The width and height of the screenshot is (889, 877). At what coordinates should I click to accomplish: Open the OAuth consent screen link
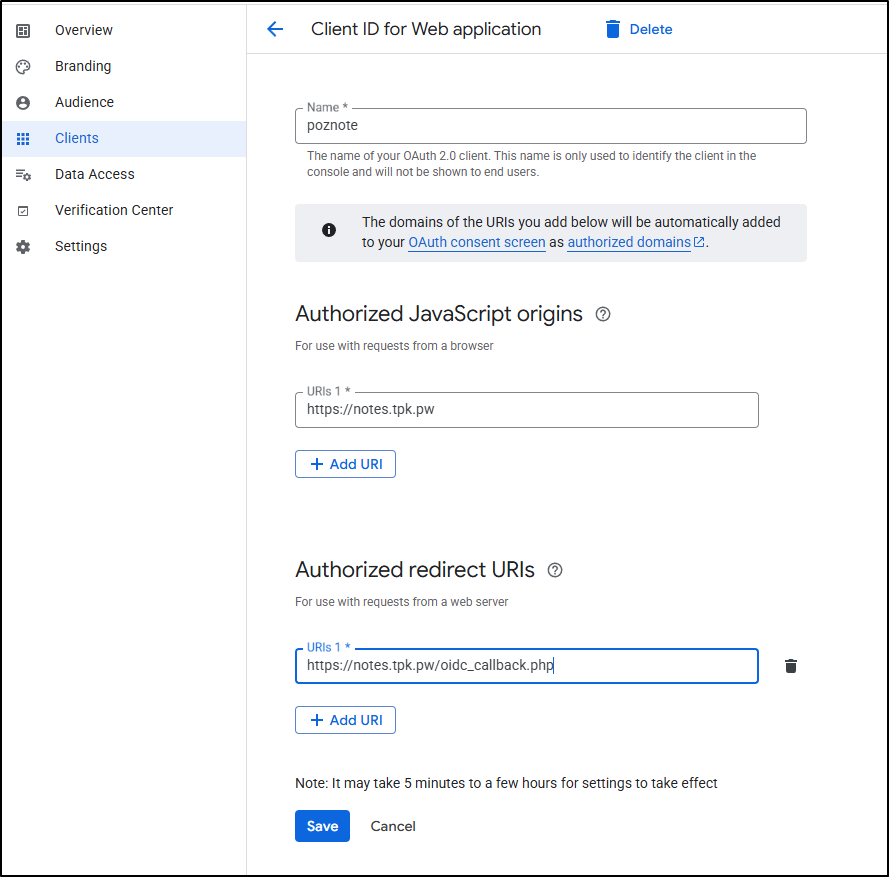pos(476,242)
